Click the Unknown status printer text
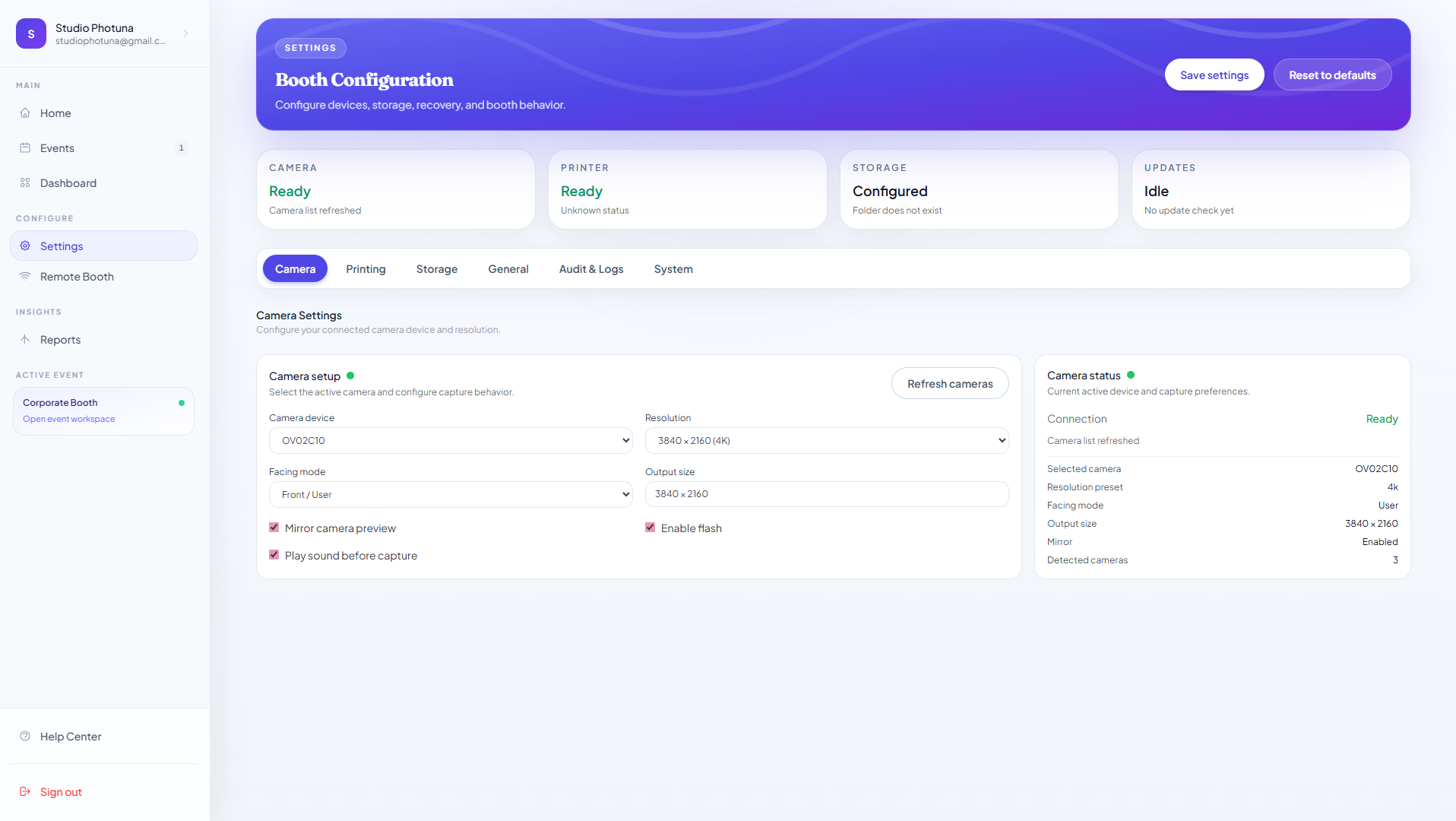 [595, 211]
